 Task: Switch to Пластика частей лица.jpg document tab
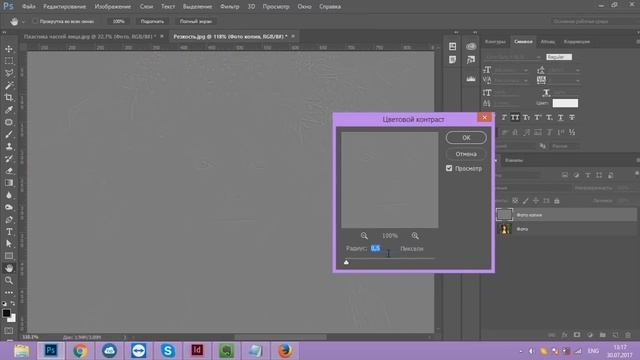tap(89, 36)
